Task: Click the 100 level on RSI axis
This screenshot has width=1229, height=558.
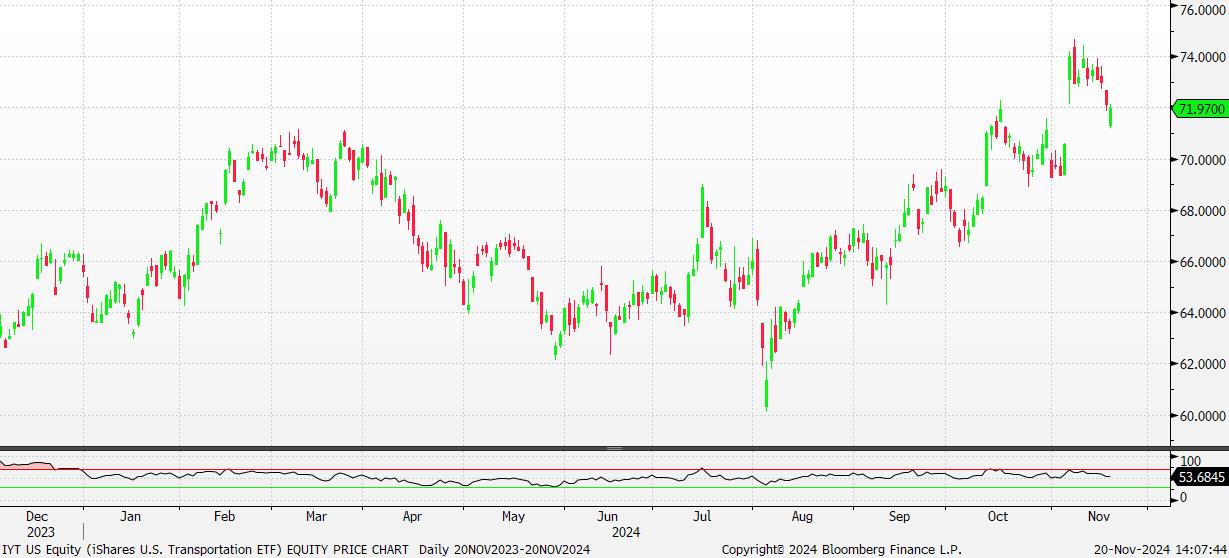Action: 1191,461
